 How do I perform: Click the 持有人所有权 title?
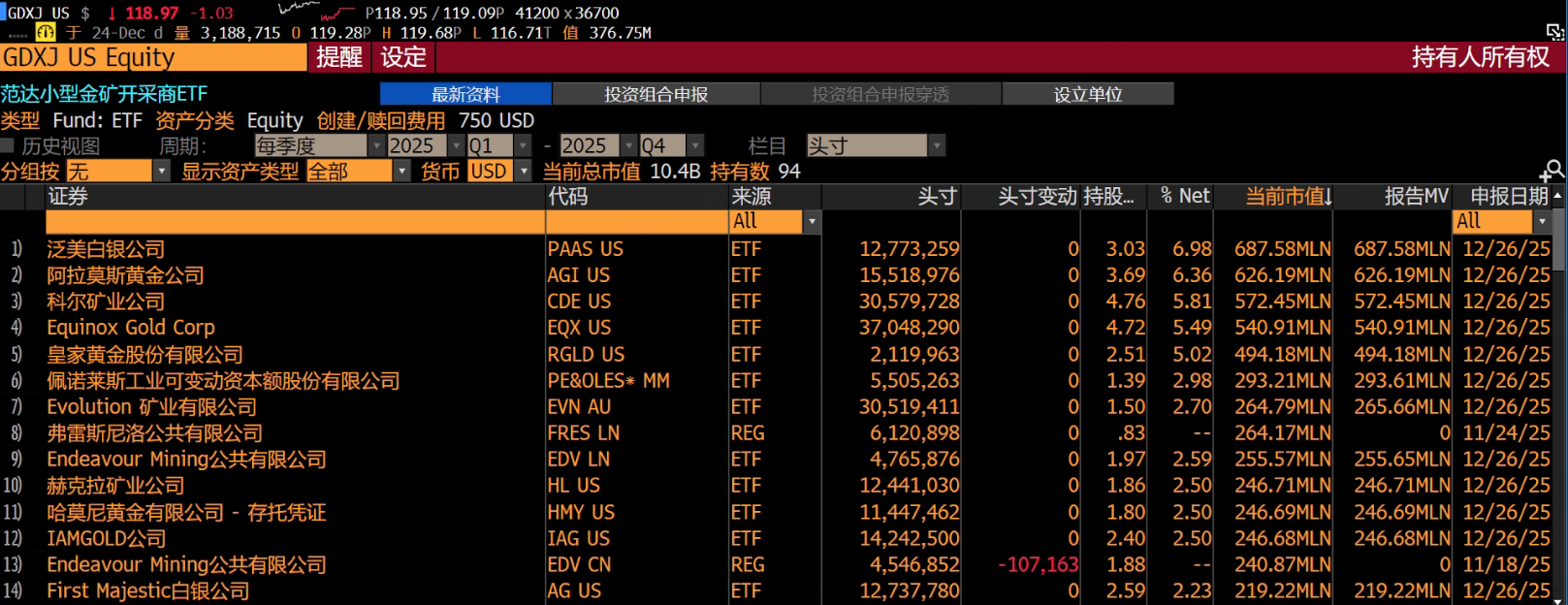(1481, 57)
